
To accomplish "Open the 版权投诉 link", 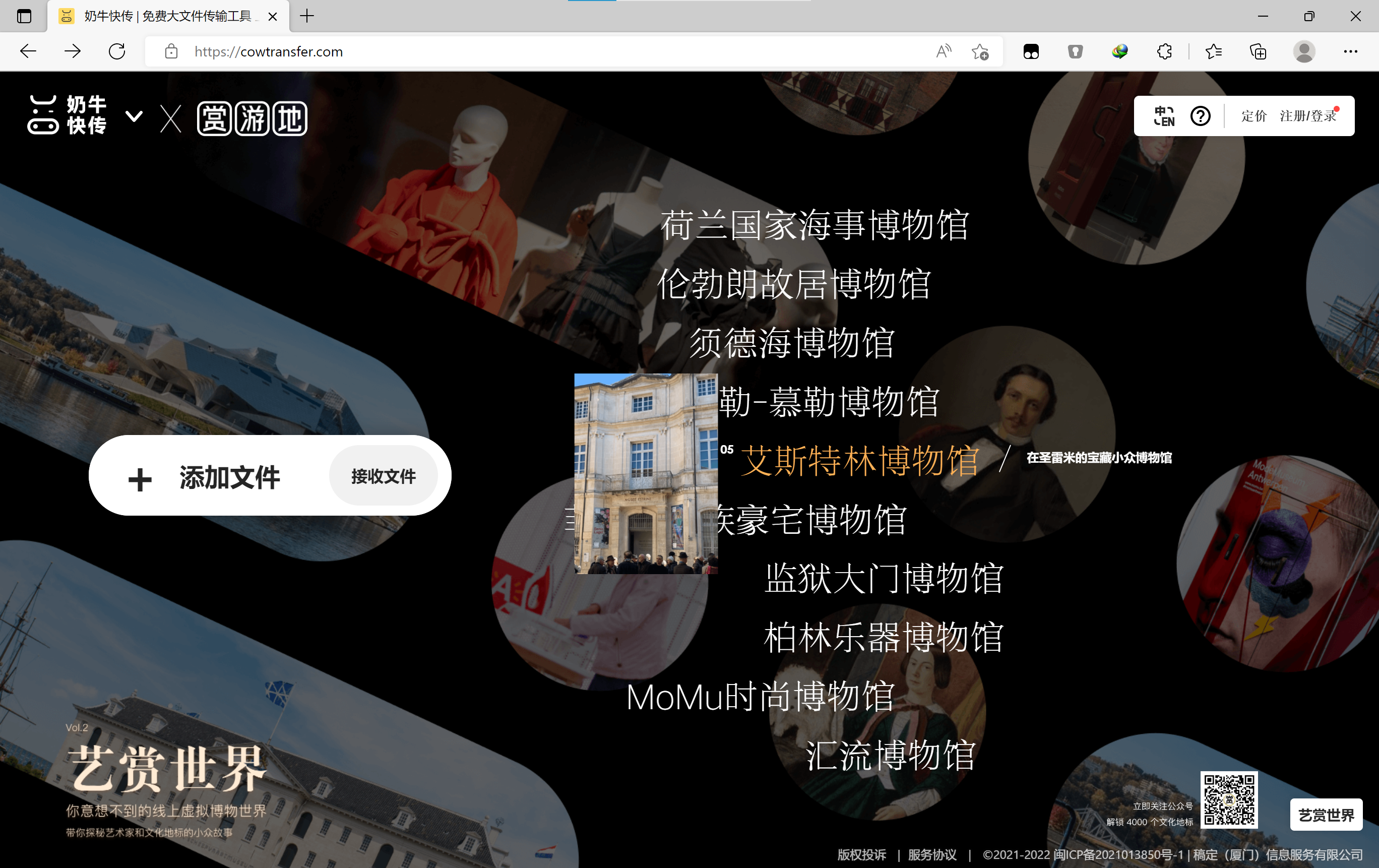I will [861, 854].
